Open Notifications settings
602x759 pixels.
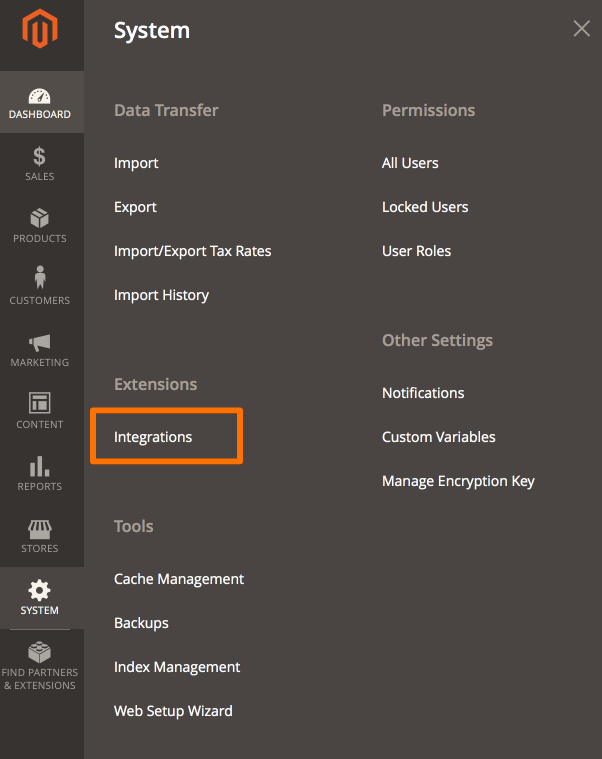tap(423, 393)
